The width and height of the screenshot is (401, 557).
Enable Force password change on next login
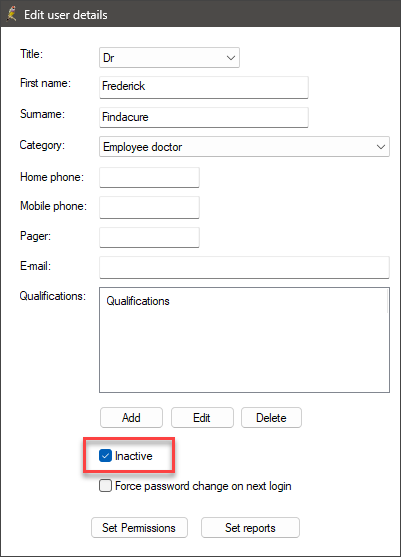pos(105,486)
